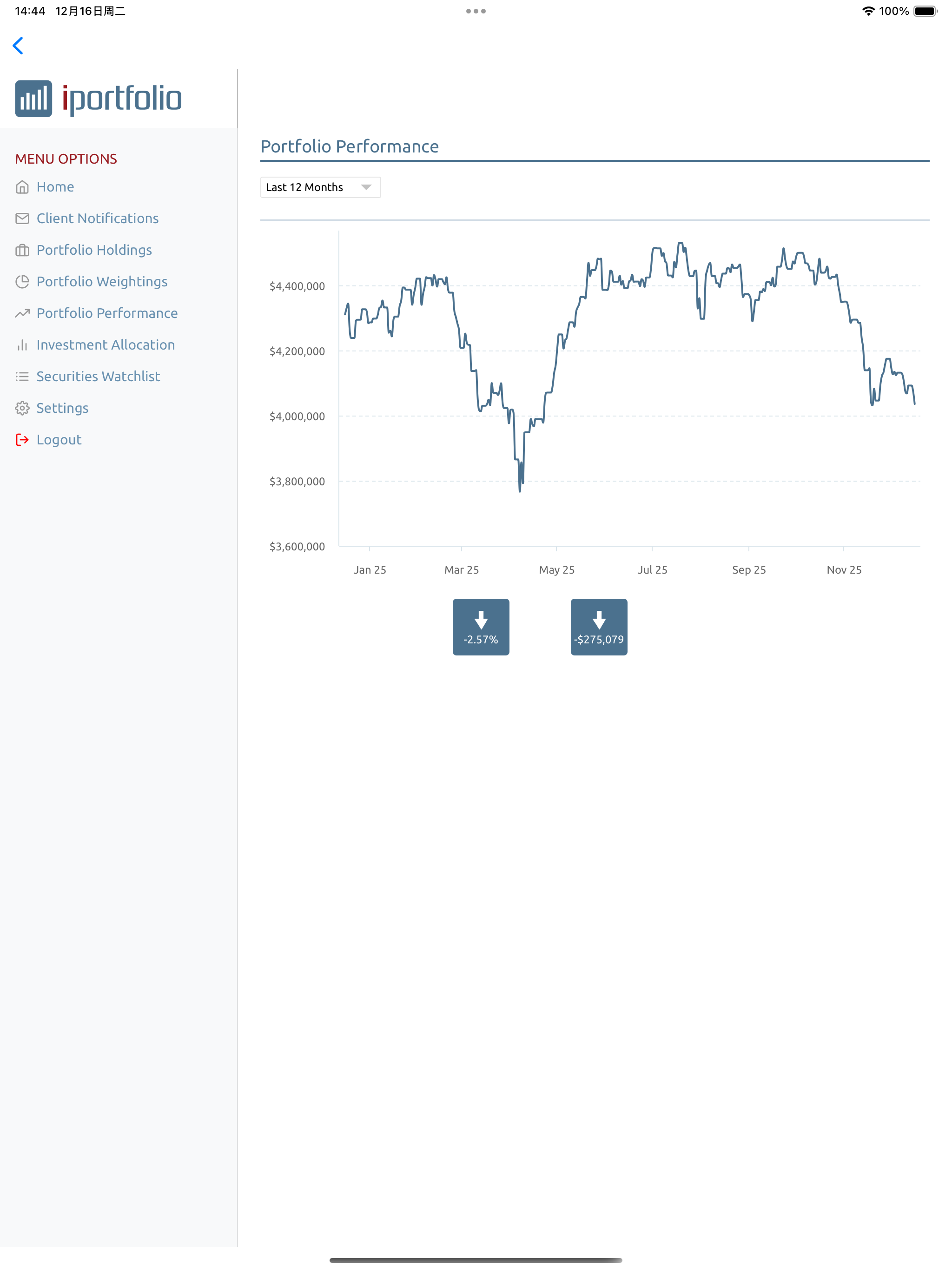
Task: Click the Jan 25 axis label
Action: click(370, 569)
